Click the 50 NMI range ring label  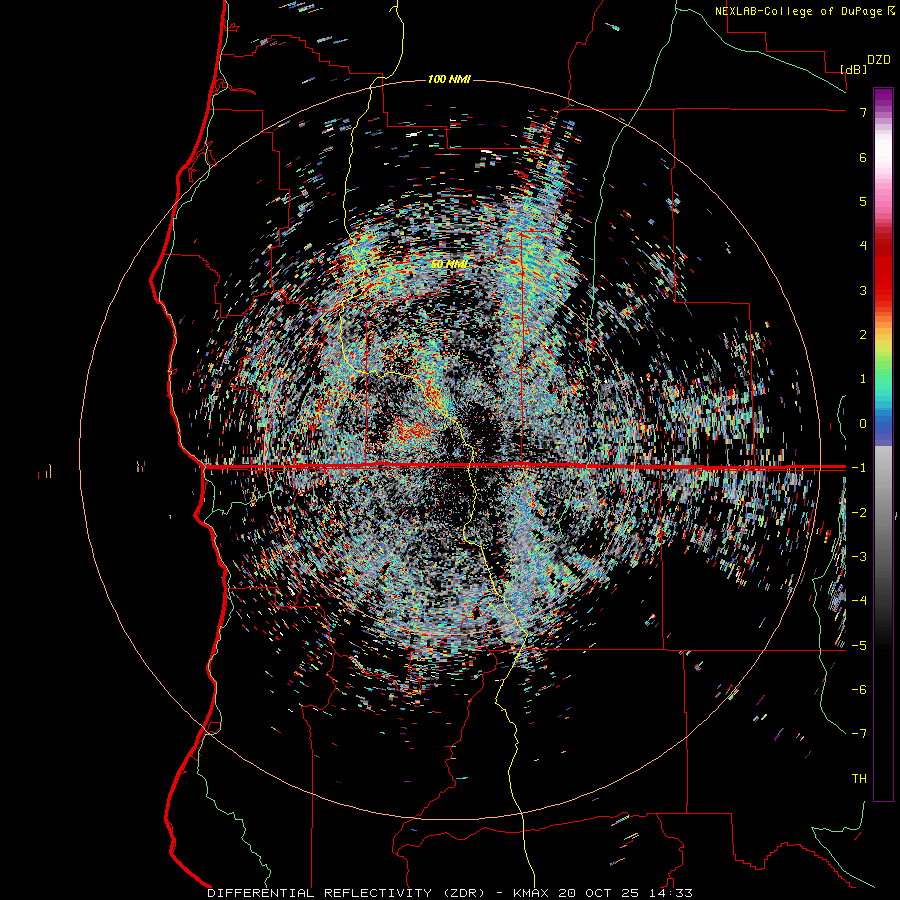point(449,264)
